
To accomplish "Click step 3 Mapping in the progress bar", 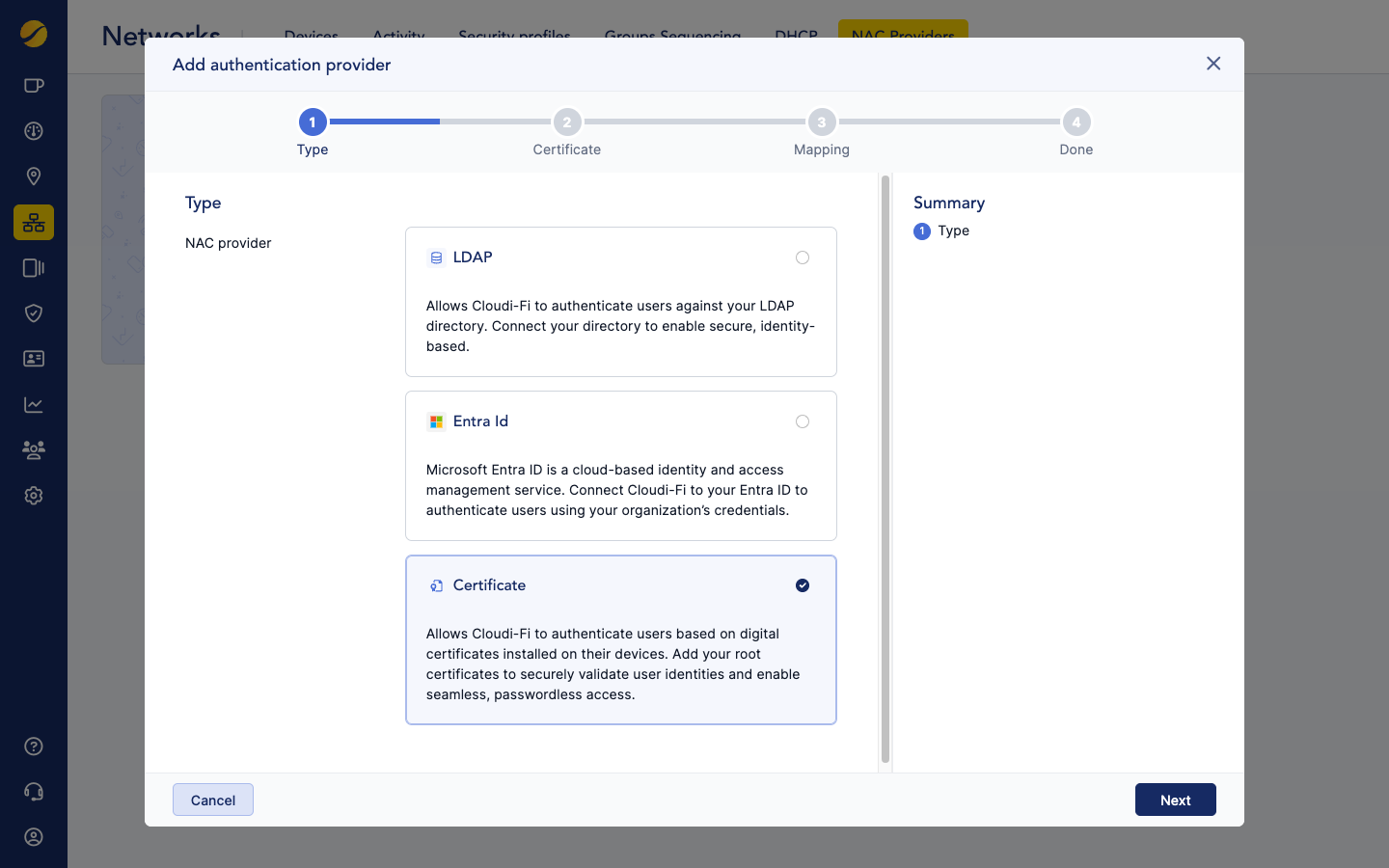I will (821, 122).
